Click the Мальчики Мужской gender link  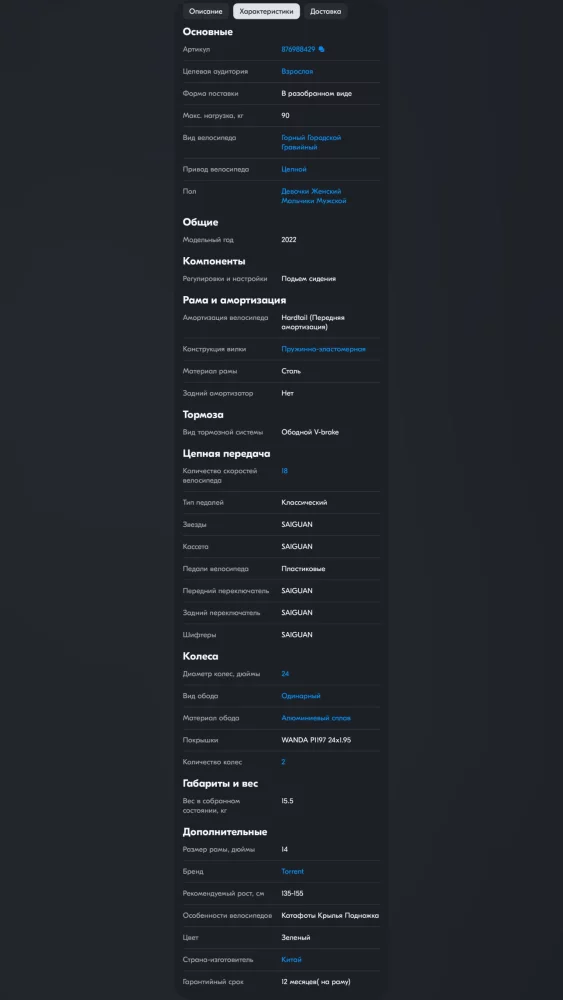(x=314, y=201)
